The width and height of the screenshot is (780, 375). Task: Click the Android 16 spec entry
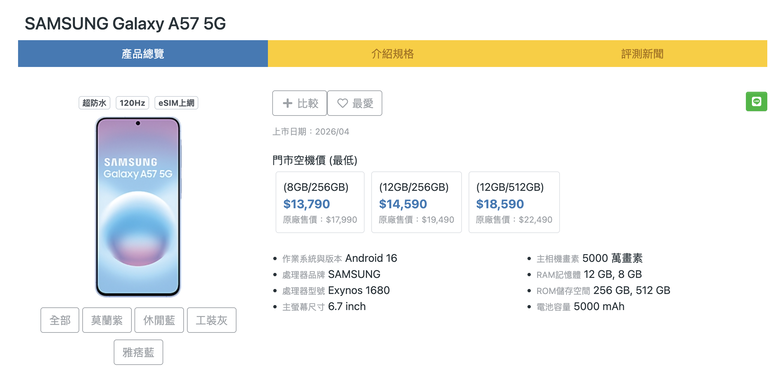[340, 258]
